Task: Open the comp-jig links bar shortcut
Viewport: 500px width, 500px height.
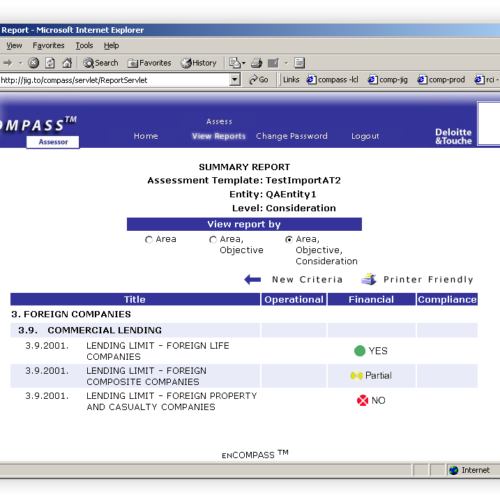Action: pos(388,80)
